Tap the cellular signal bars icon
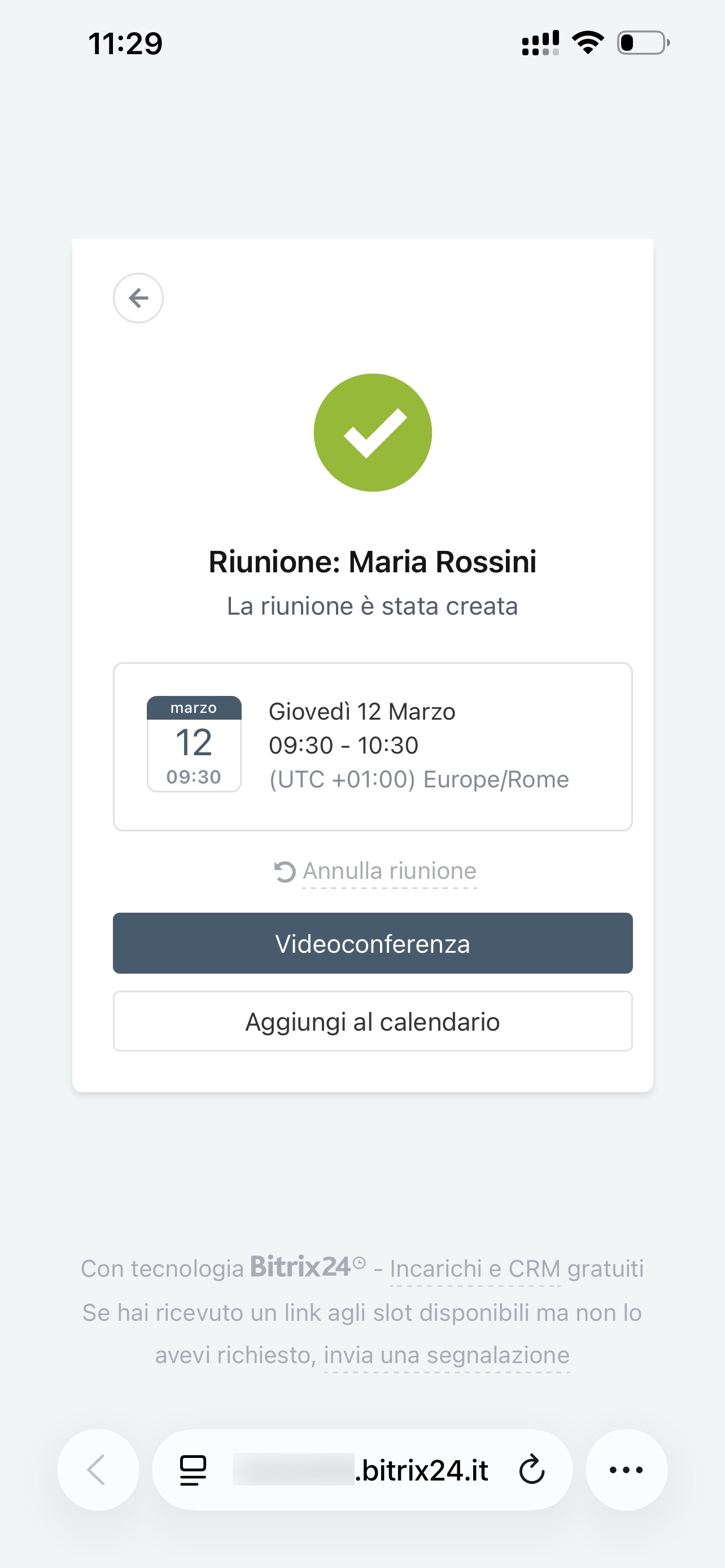The height and width of the screenshot is (1568, 725). [540, 43]
